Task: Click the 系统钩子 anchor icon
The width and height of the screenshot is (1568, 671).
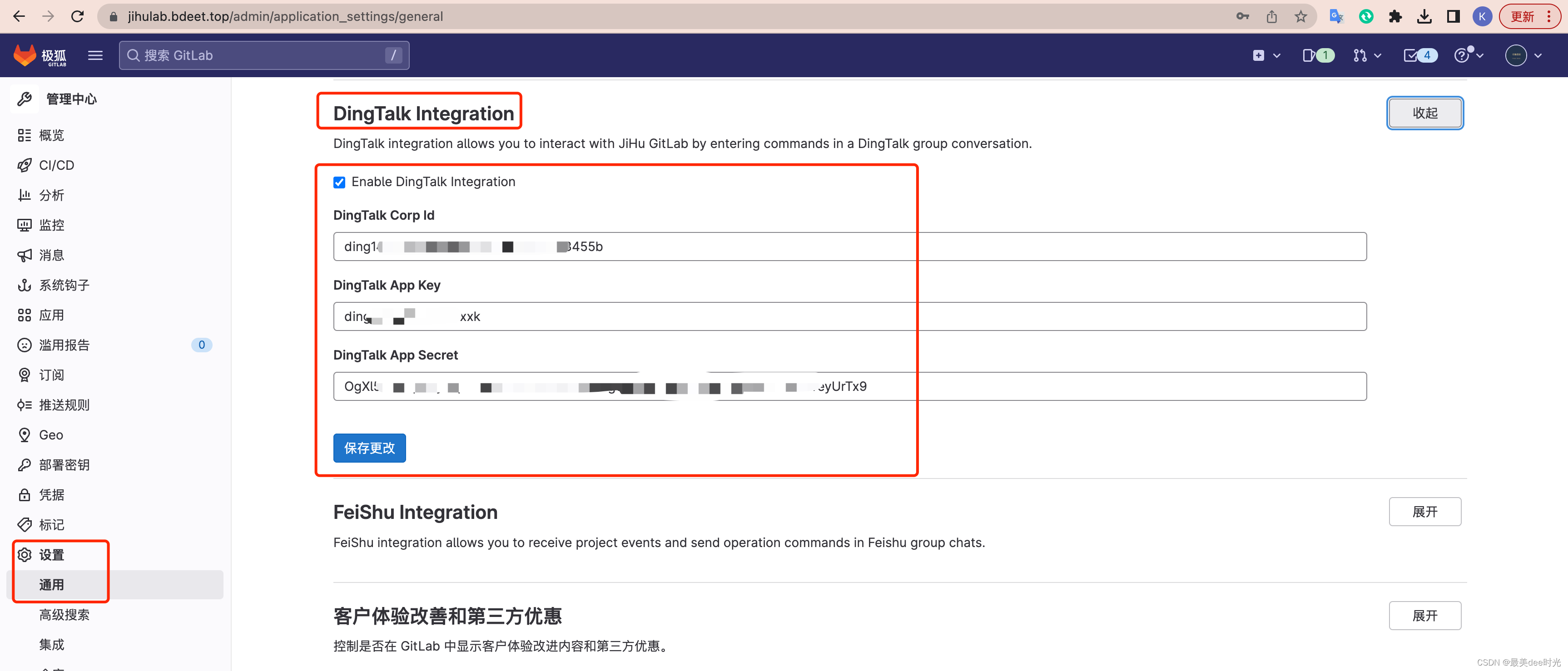Action: pos(25,285)
